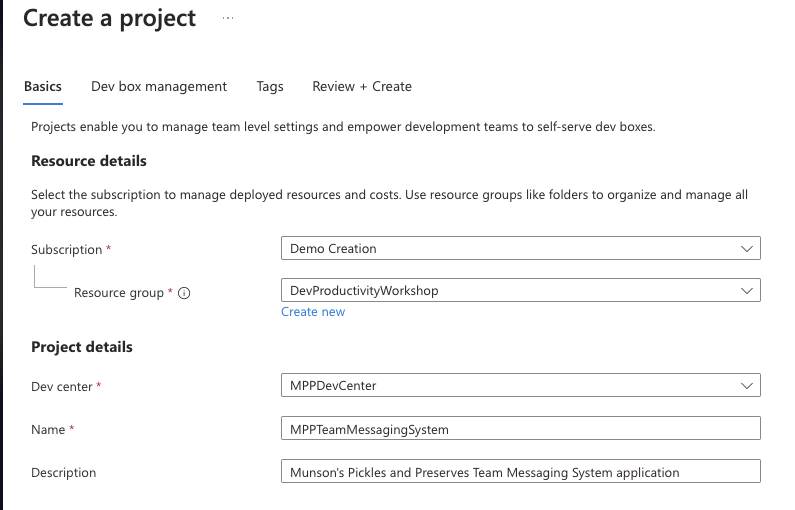Open the ellipsis menu beside Create a project

[228, 18]
